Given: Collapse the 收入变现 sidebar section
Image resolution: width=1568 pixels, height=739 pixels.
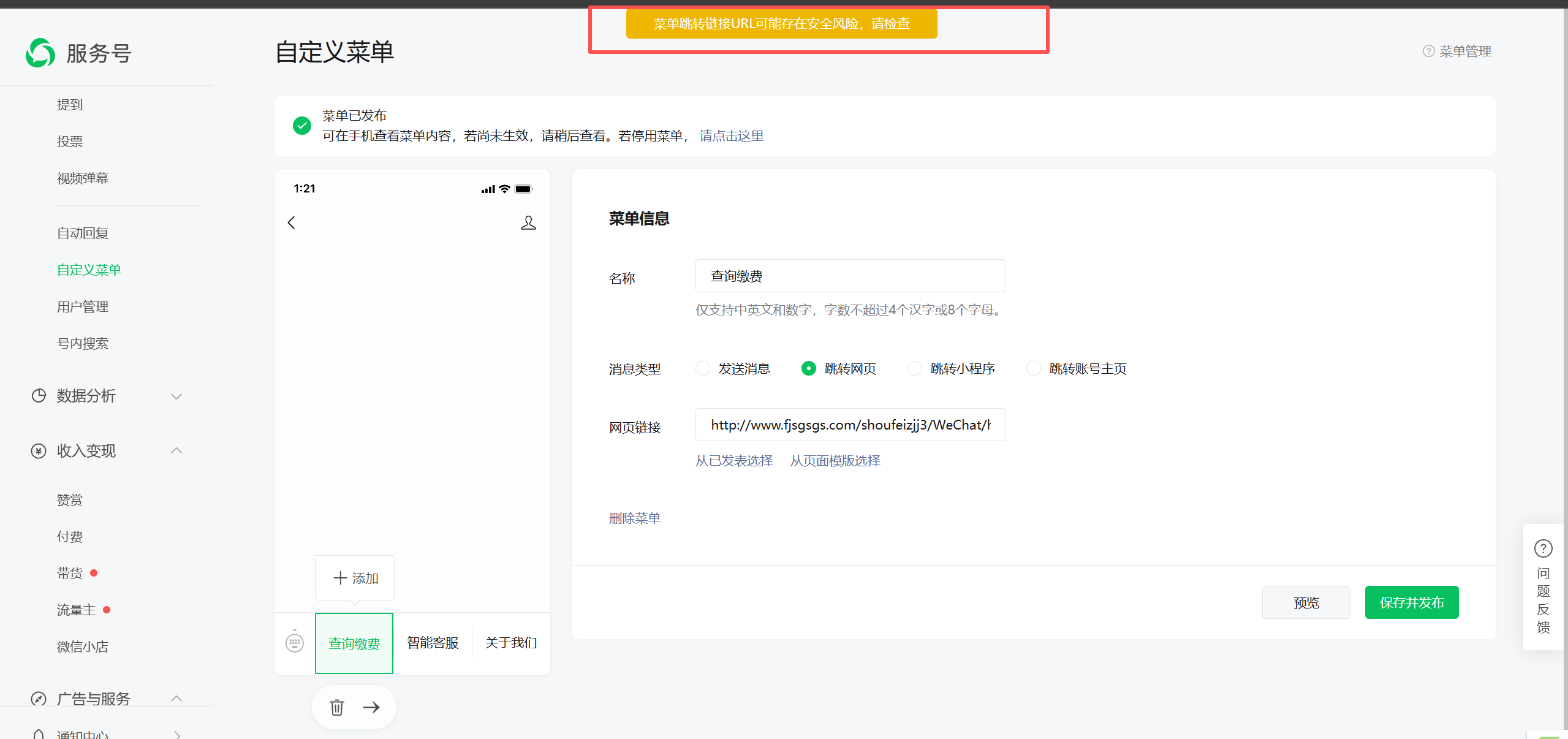Looking at the screenshot, I should click(x=176, y=451).
